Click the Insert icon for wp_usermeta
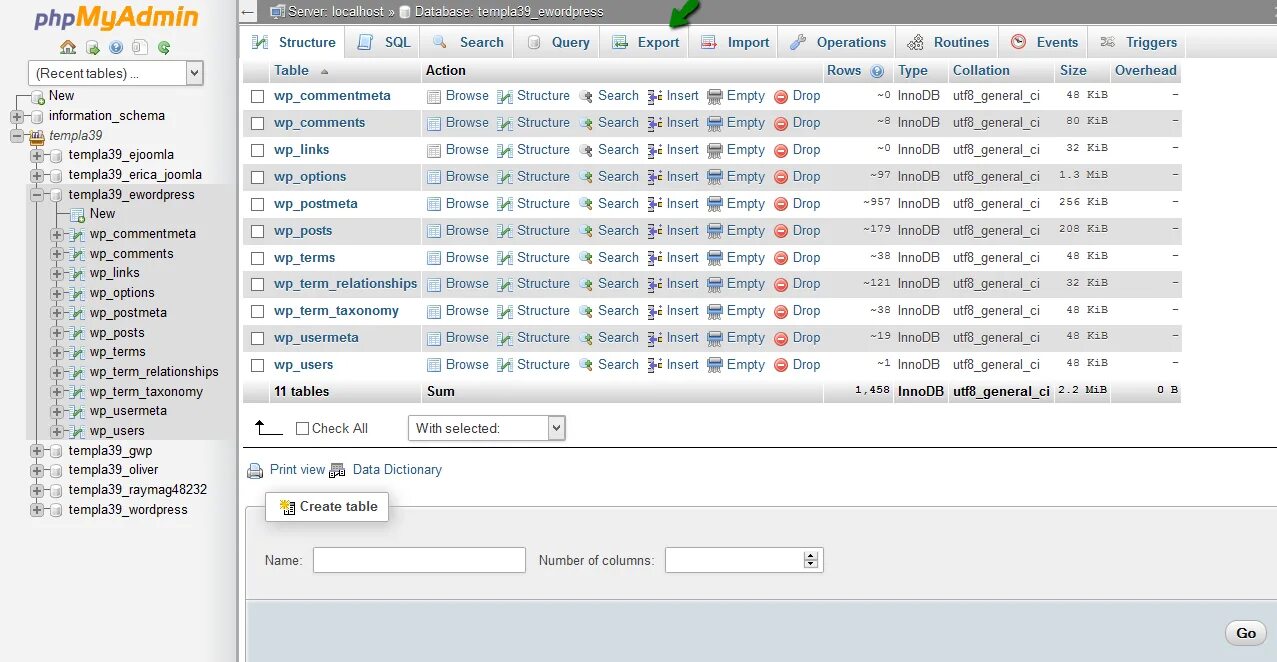This screenshot has height=662, width=1277. 655,338
